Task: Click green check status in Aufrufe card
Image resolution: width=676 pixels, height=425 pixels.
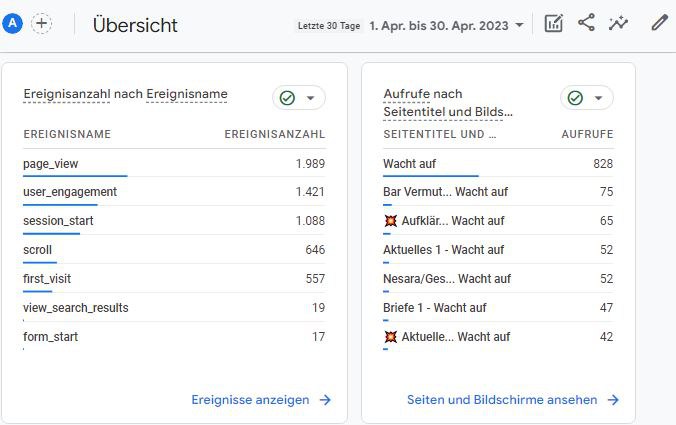Action: pos(575,98)
